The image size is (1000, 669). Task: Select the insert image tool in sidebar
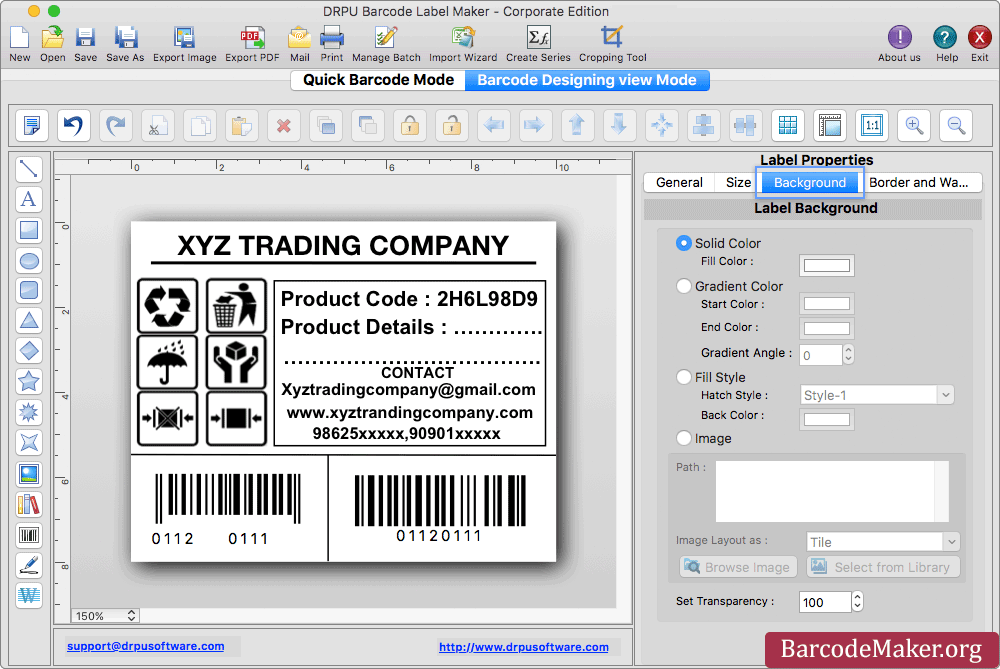coord(29,473)
